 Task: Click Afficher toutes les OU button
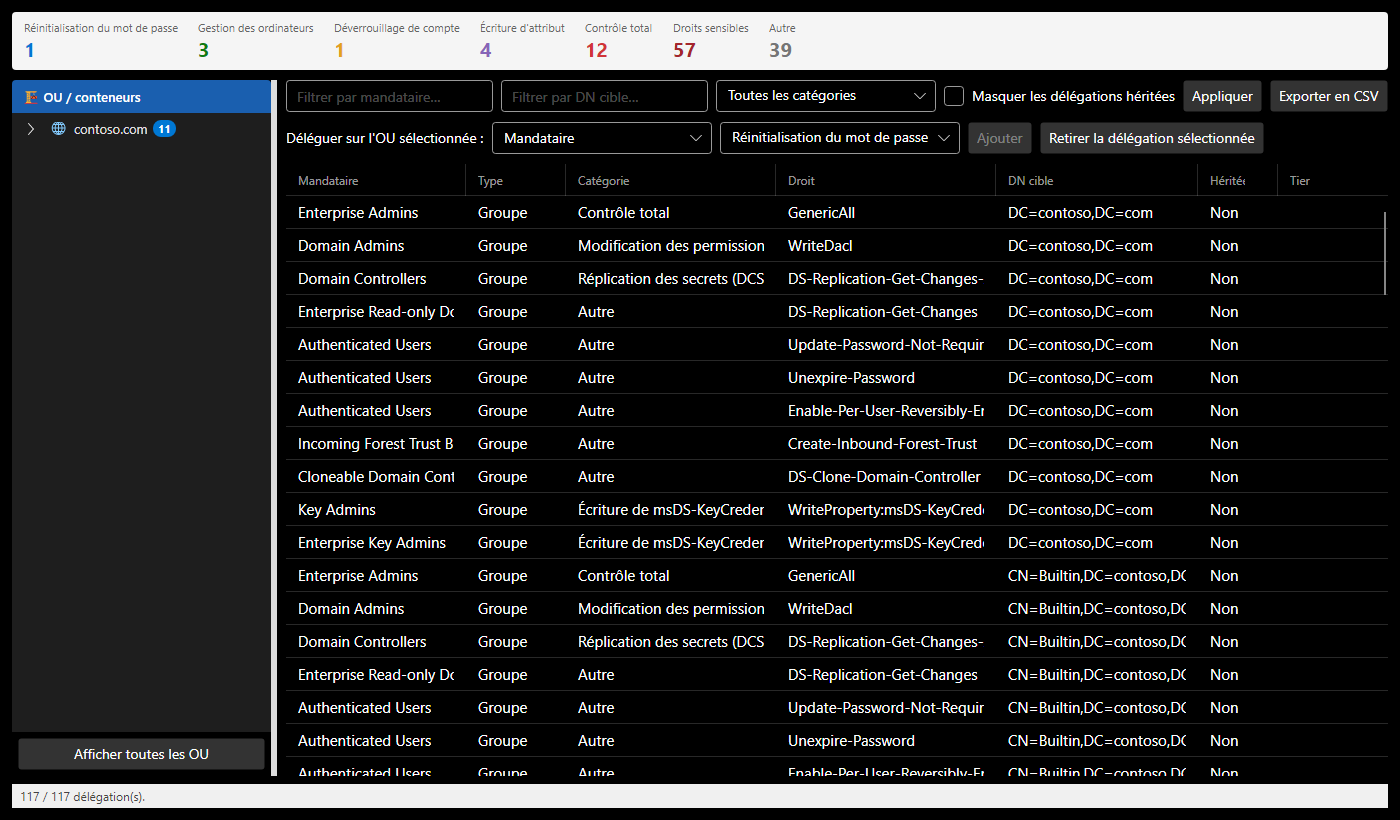[141, 754]
